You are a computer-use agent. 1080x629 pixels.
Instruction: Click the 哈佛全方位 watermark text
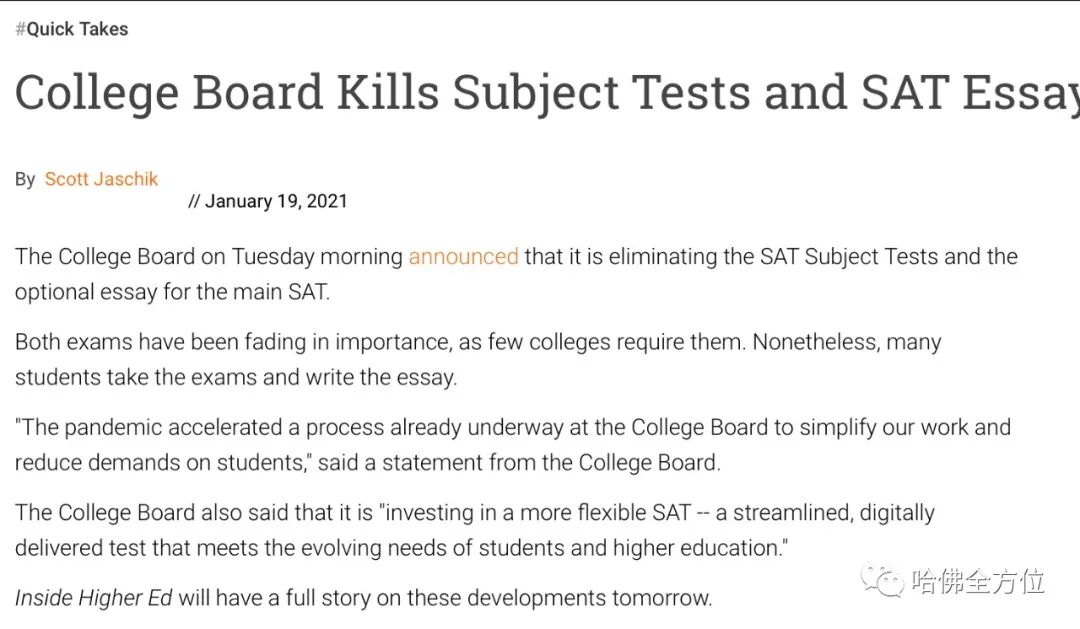tap(977, 581)
